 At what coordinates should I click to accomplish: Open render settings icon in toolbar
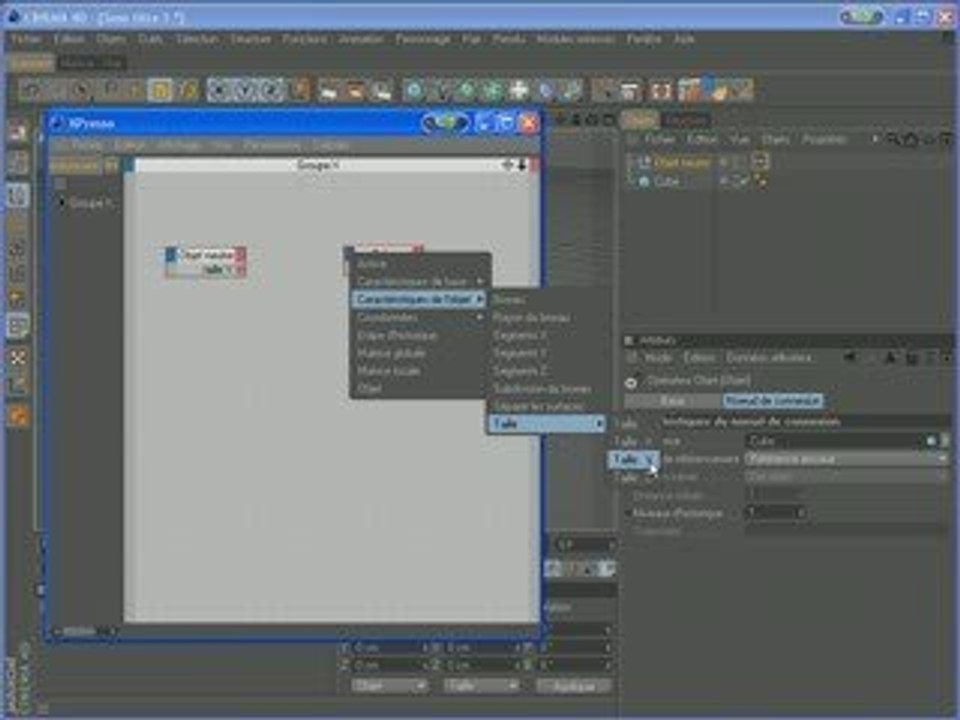[381, 90]
